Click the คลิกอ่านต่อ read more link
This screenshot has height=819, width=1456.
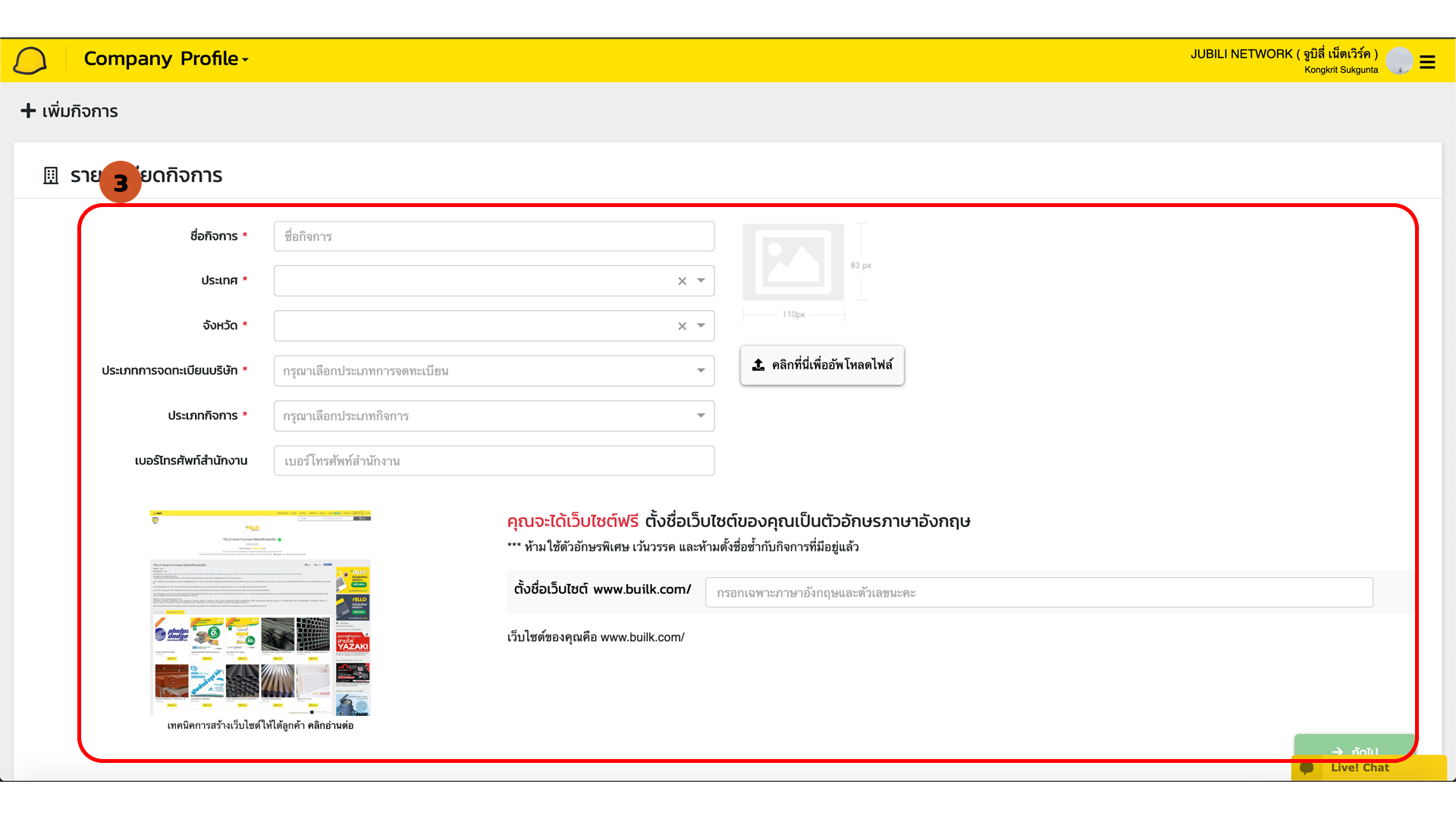click(331, 726)
